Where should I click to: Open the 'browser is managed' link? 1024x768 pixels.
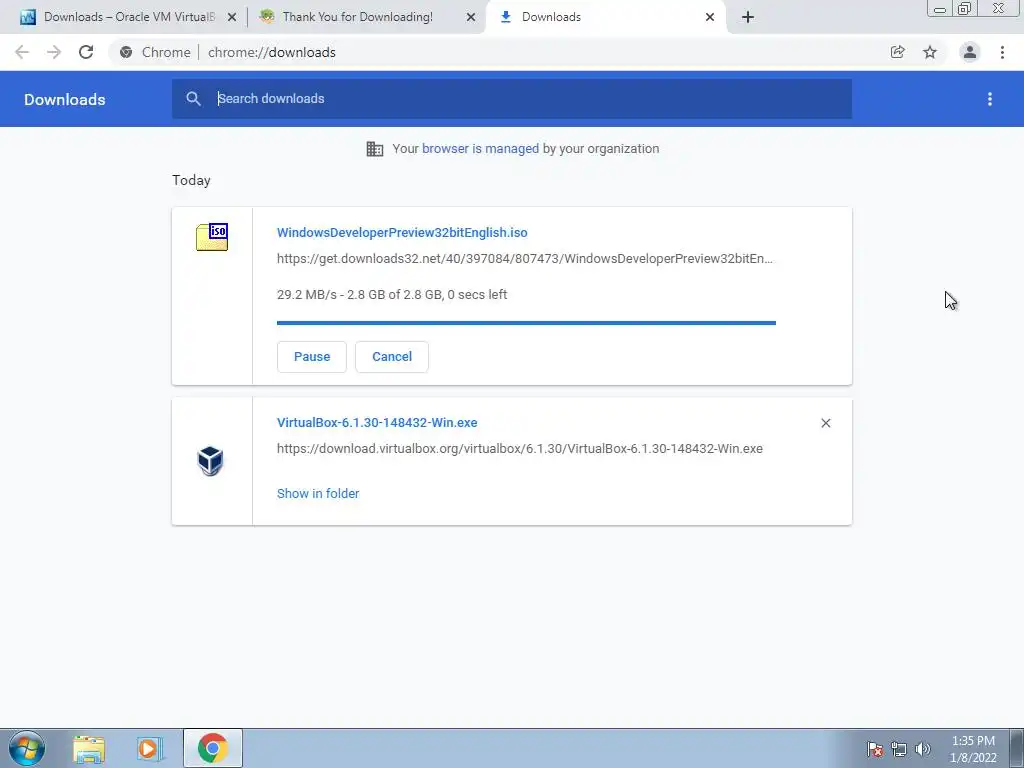[x=481, y=148]
